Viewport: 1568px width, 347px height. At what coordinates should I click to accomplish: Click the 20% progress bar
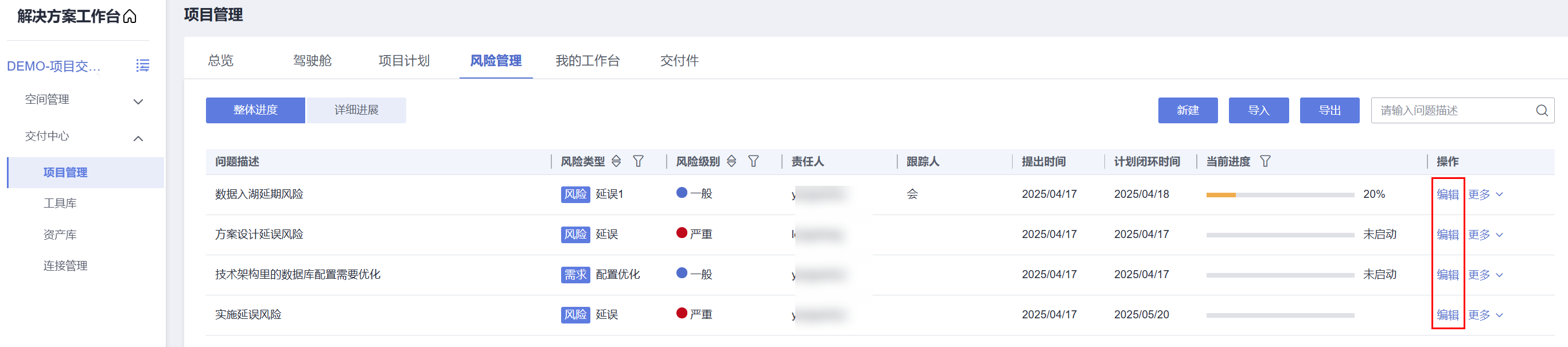(x=1280, y=195)
